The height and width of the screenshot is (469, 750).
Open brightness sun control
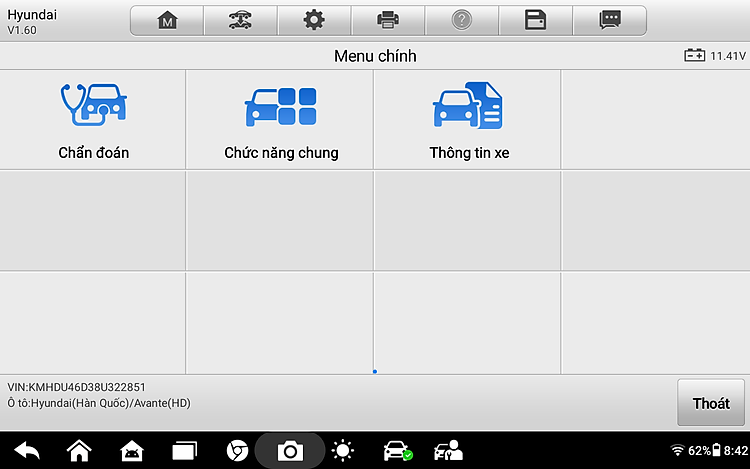[343, 451]
